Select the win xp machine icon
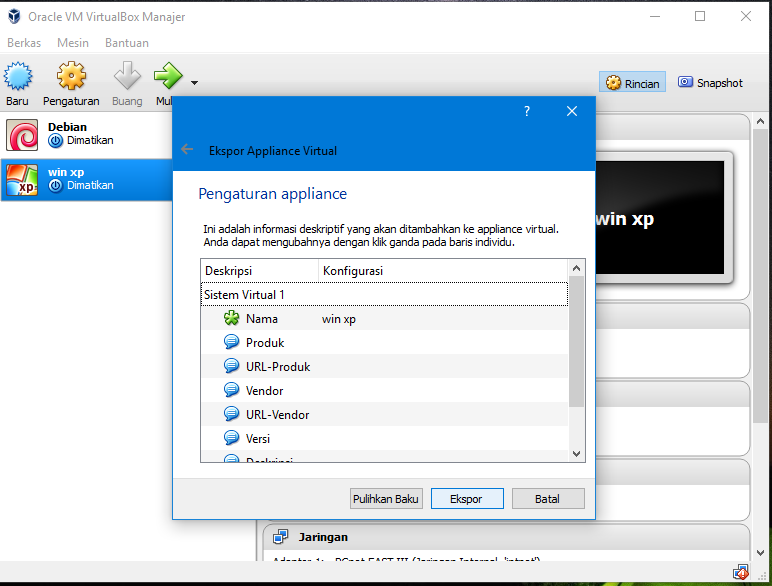 click(22, 179)
